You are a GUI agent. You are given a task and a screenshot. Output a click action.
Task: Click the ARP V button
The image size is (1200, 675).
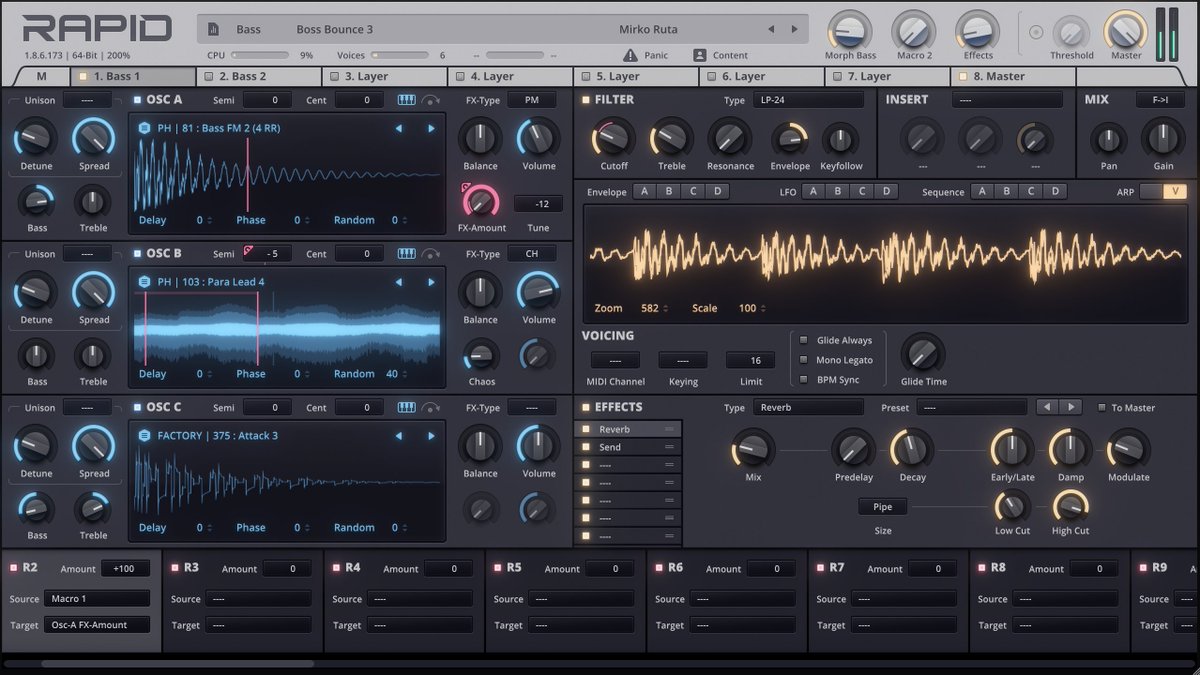point(1175,192)
